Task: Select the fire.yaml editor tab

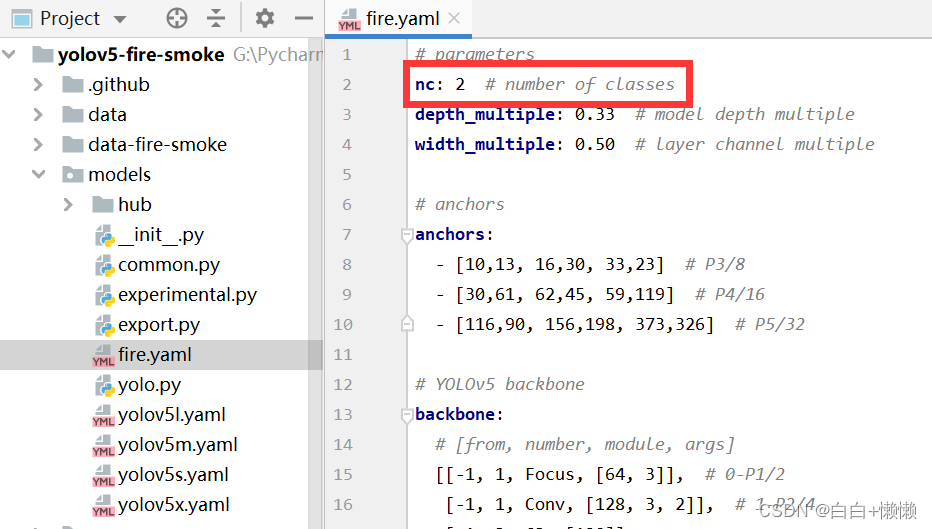Action: point(398,18)
